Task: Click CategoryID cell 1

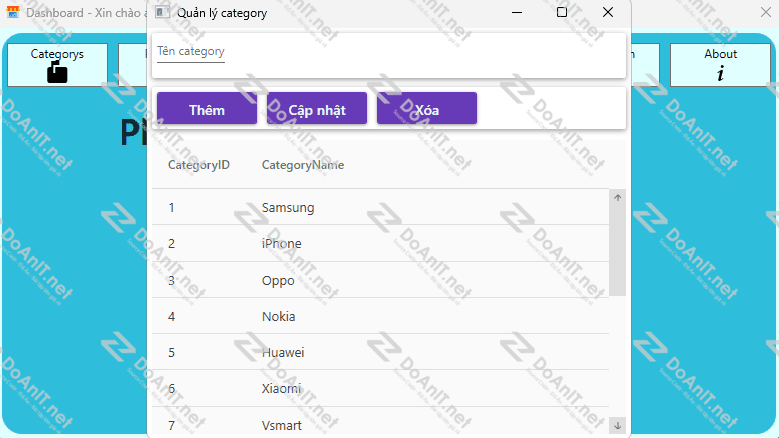Action: pos(171,208)
